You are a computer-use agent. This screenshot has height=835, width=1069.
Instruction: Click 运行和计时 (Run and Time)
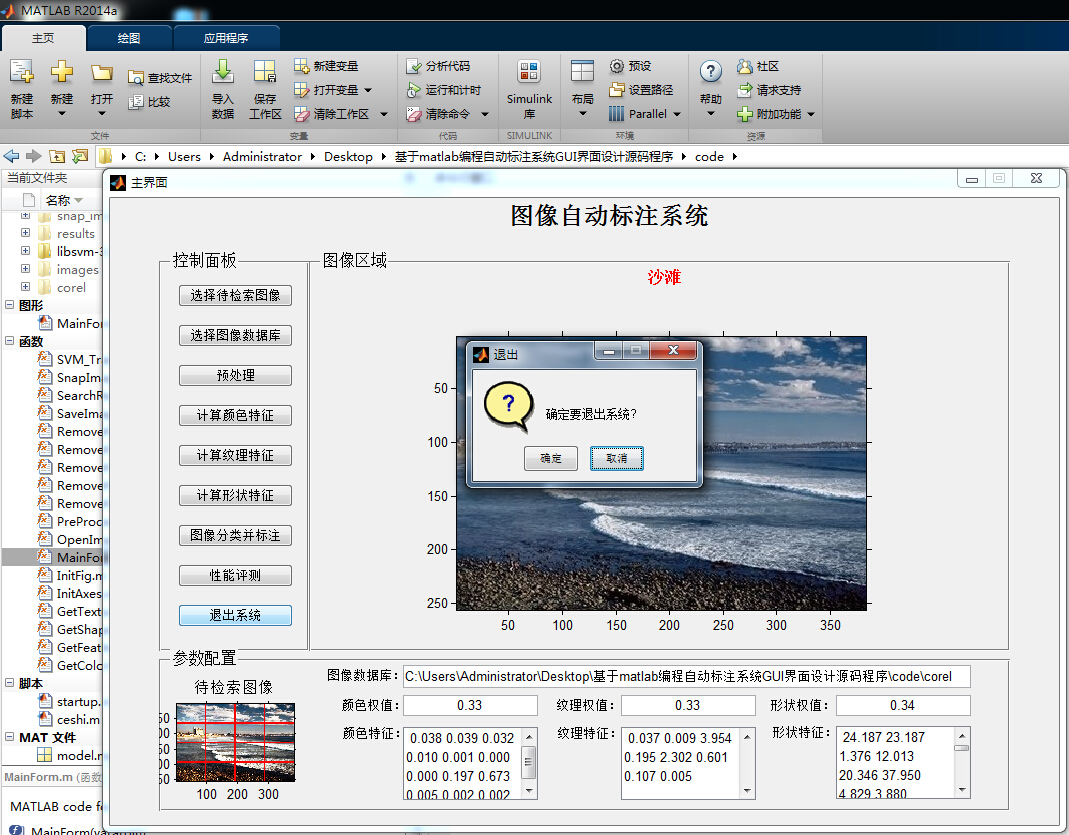[444, 90]
